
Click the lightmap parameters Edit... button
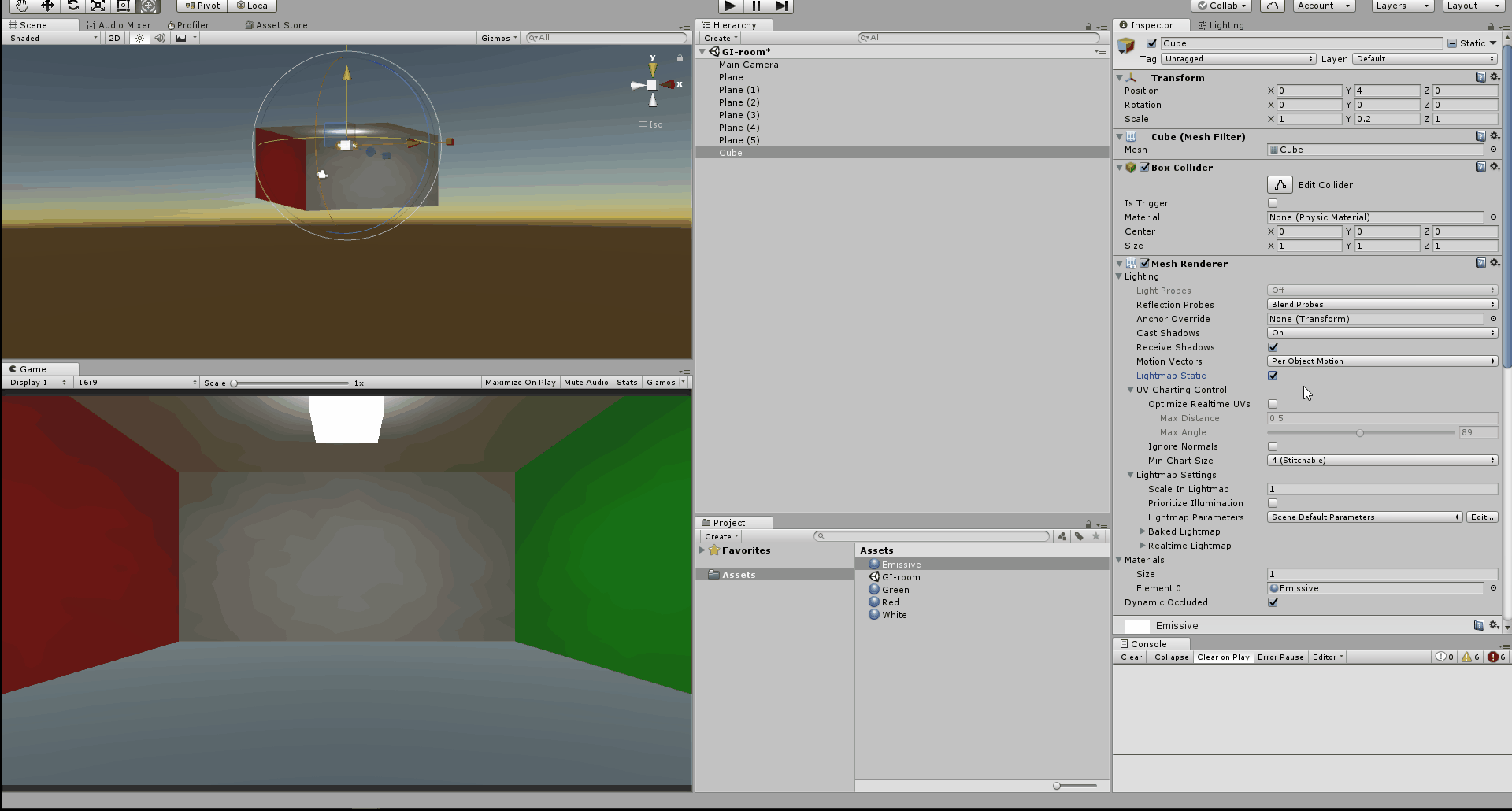1482,517
